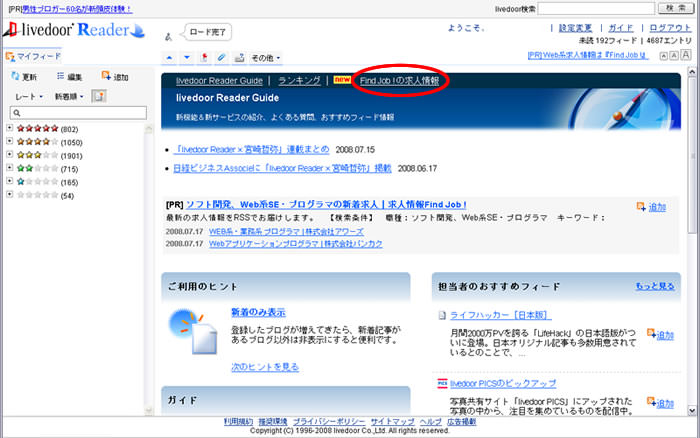The width and height of the screenshot is (700, 438).
Task: Open 利用規約 footer link
Action: tap(238, 421)
